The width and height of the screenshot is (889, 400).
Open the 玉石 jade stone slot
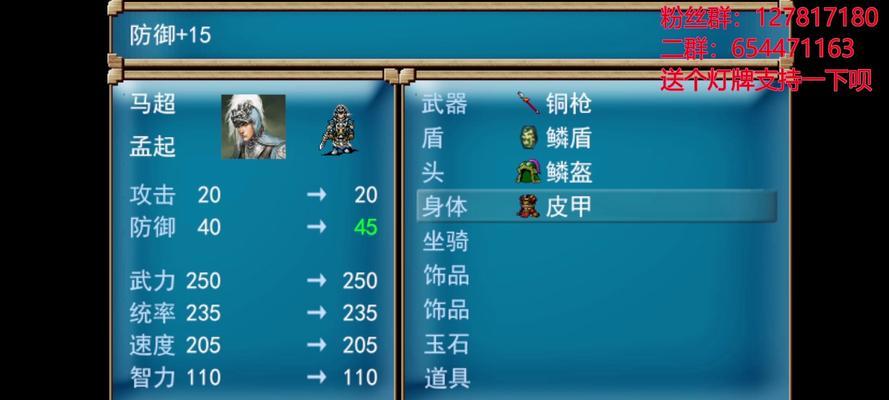click(596, 344)
